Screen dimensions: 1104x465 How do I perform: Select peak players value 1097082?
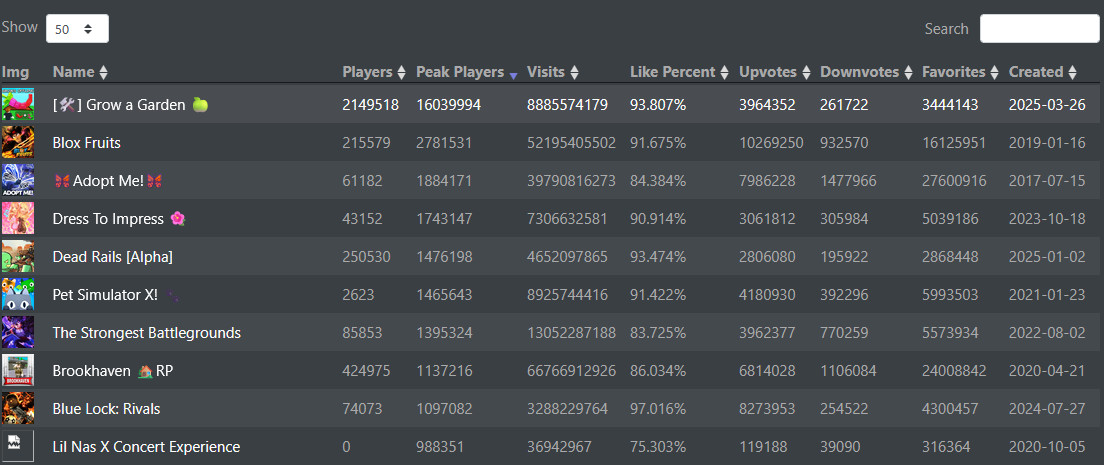point(444,409)
